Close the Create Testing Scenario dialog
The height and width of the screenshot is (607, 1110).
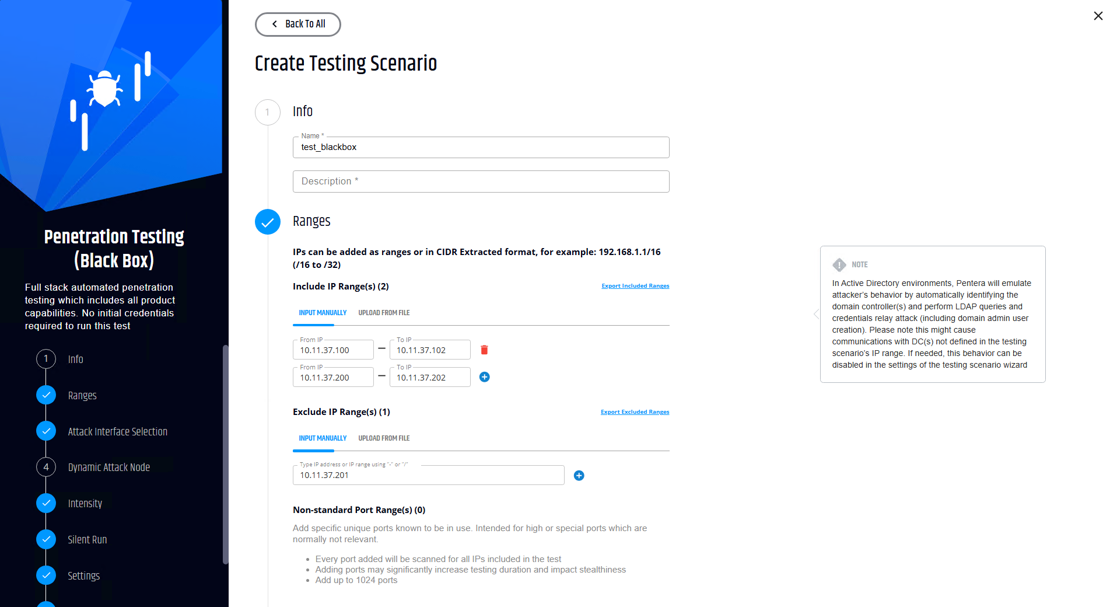click(x=1098, y=16)
